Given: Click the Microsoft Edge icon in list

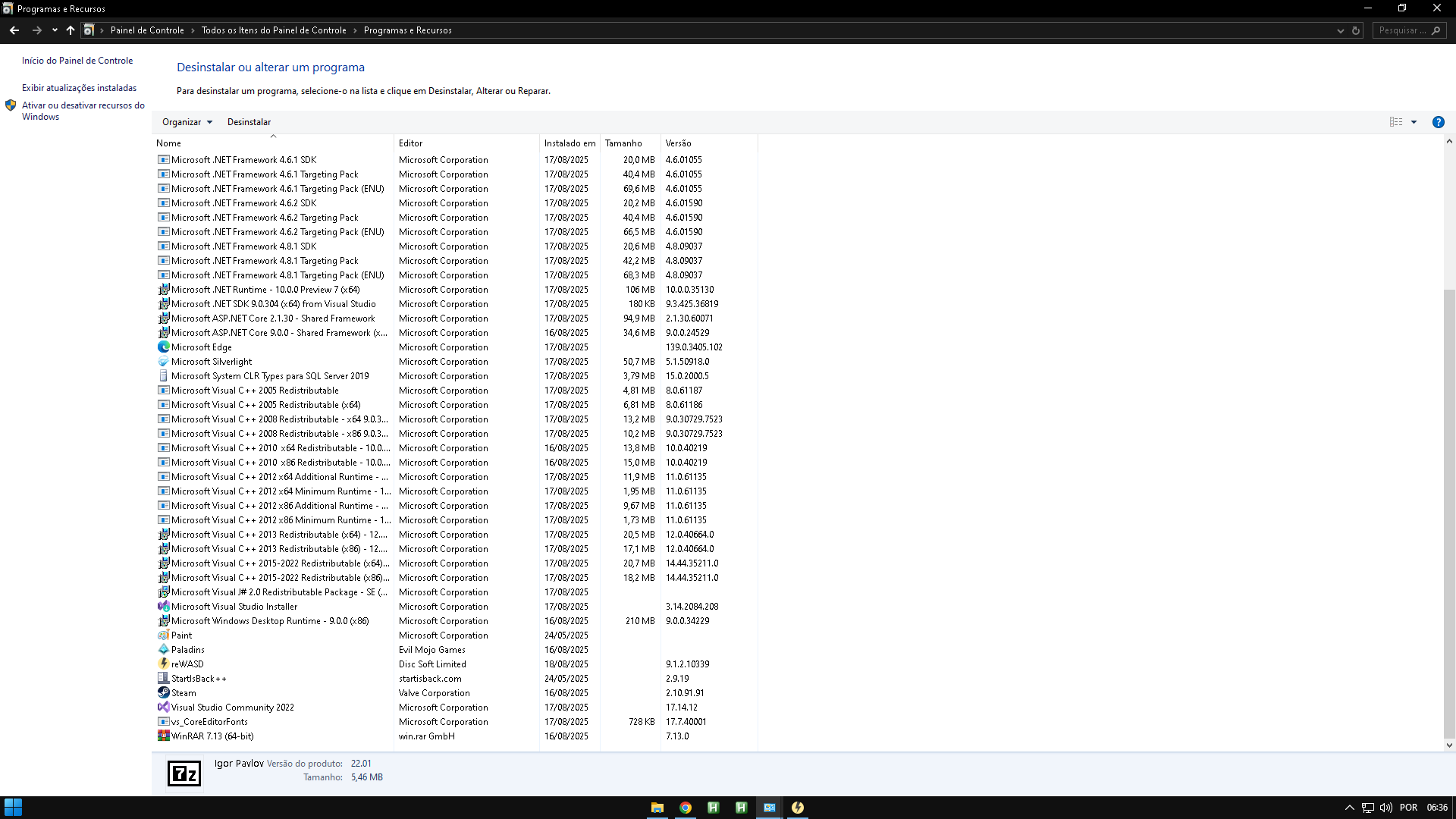Looking at the screenshot, I should point(163,347).
